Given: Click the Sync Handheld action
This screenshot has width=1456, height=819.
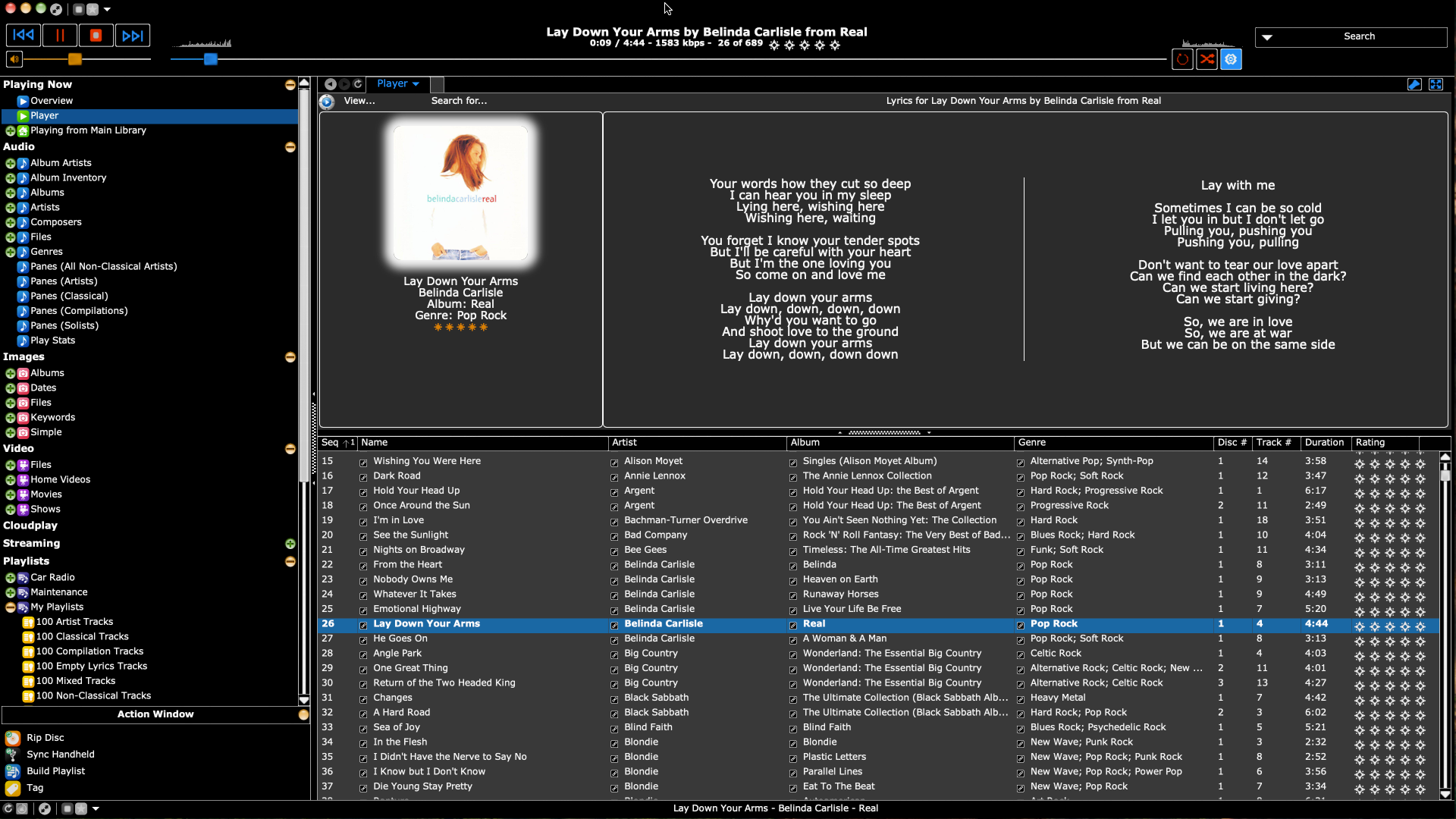Looking at the screenshot, I should pyautogui.click(x=61, y=755).
